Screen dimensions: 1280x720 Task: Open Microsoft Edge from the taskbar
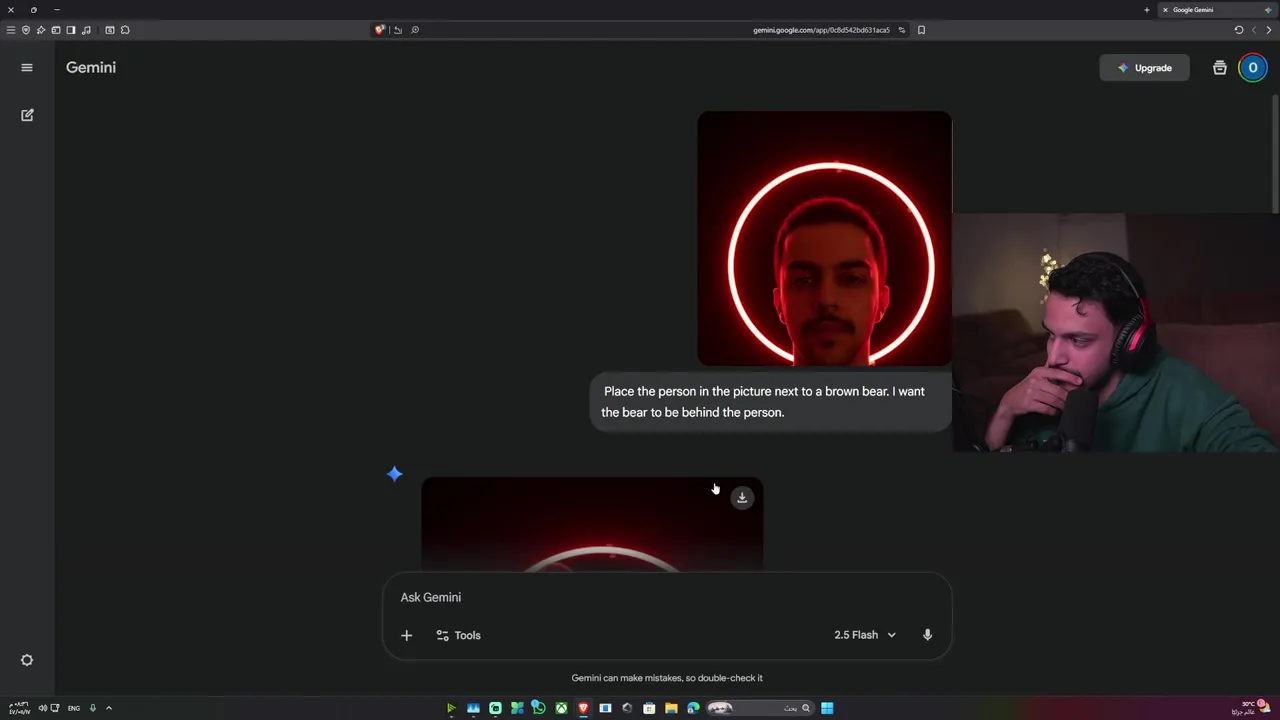pos(693,708)
